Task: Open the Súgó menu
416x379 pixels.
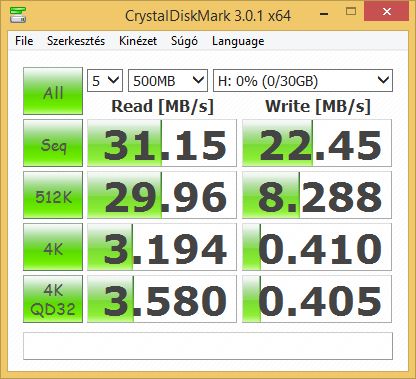Action: (x=184, y=41)
